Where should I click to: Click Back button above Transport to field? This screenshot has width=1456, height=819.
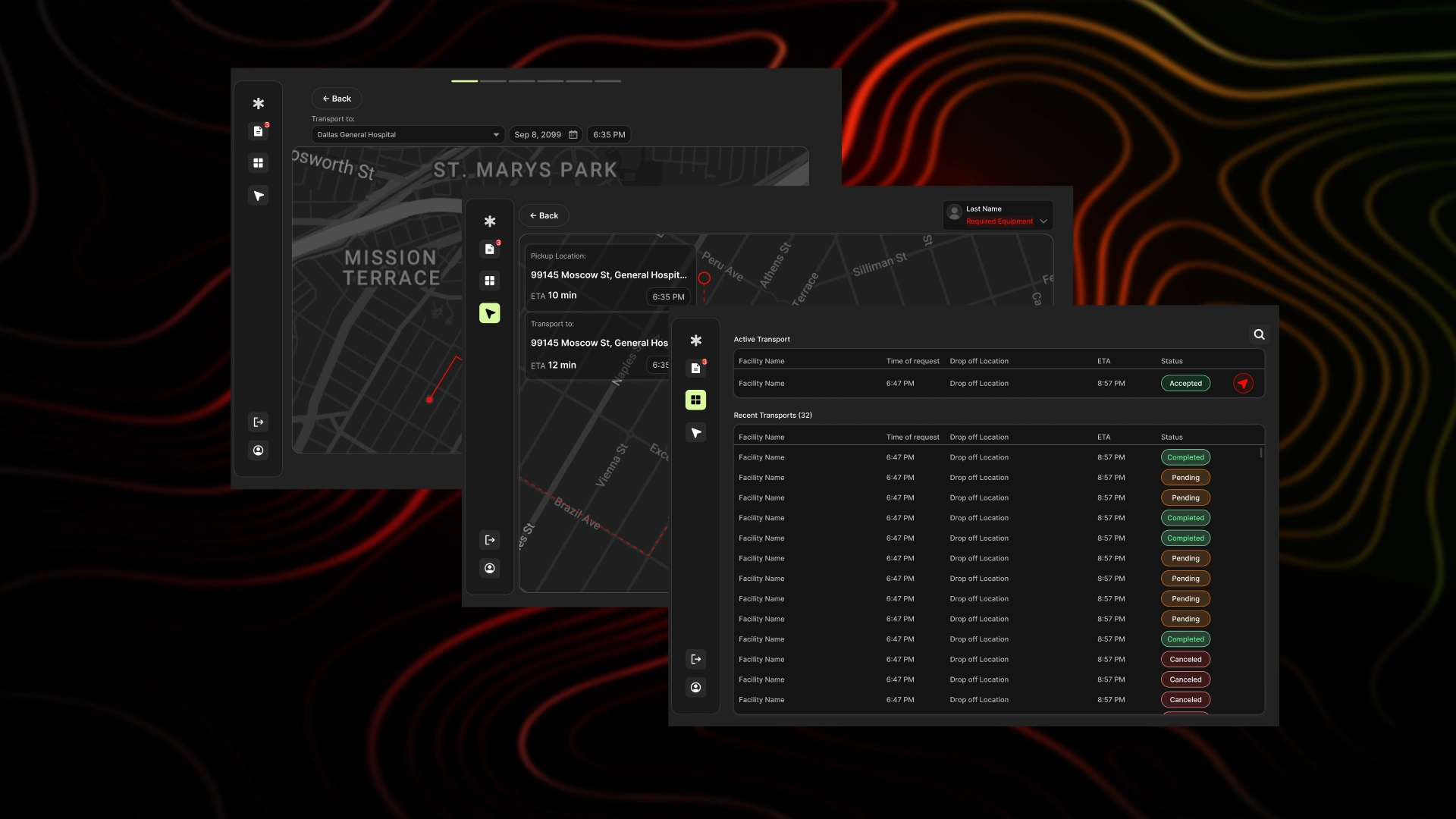pos(336,99)
